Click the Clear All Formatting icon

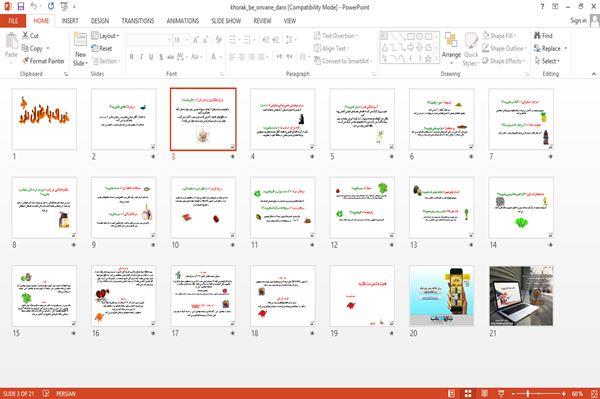tap(218, 40)
